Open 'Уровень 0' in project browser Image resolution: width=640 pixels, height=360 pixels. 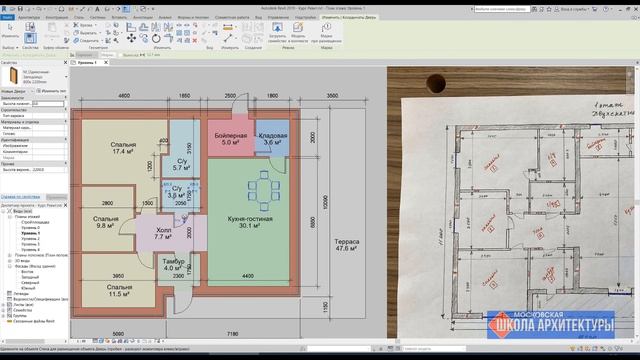click(31, 228)
